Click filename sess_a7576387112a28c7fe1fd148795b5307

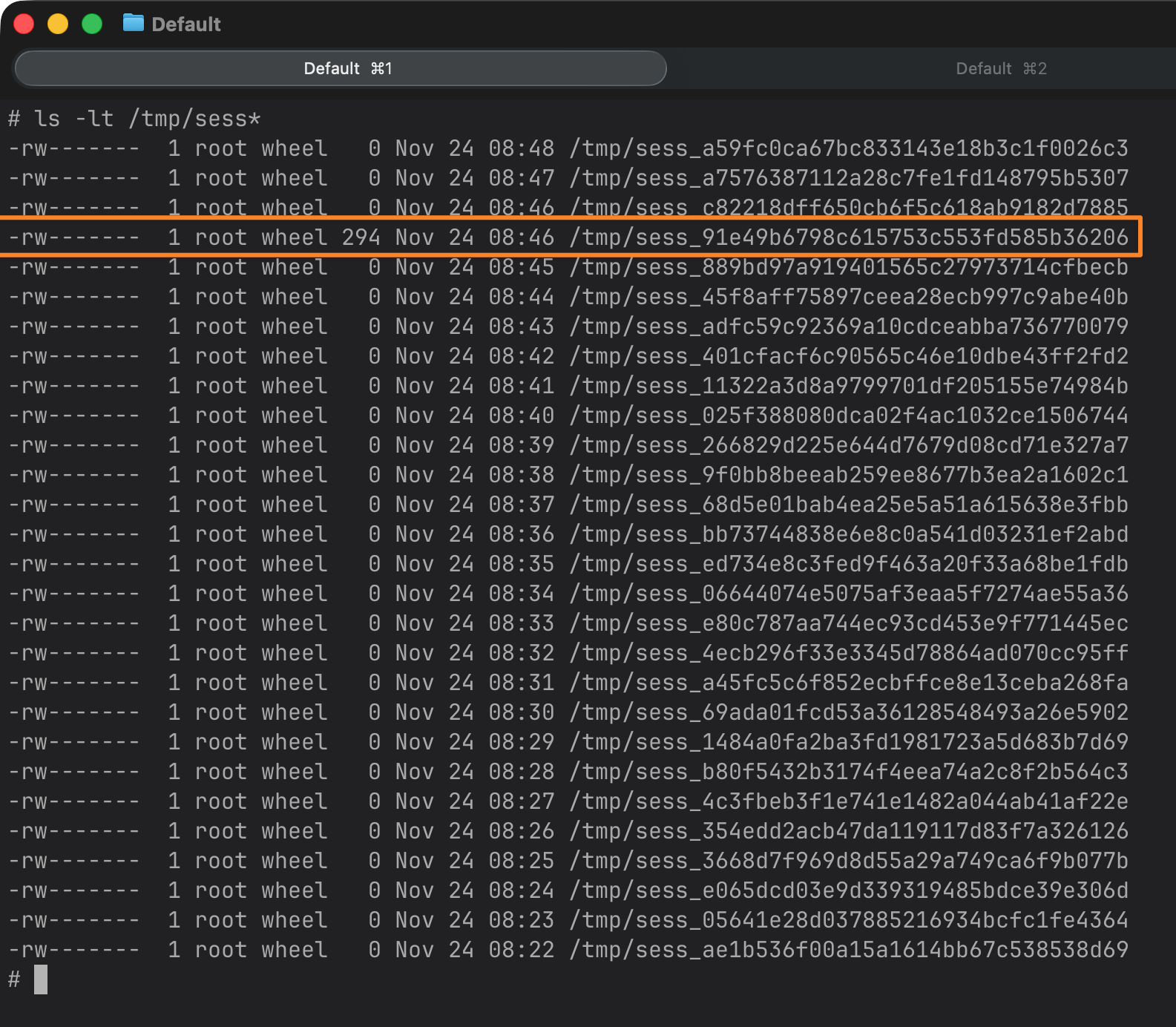[x=849, y=178]
